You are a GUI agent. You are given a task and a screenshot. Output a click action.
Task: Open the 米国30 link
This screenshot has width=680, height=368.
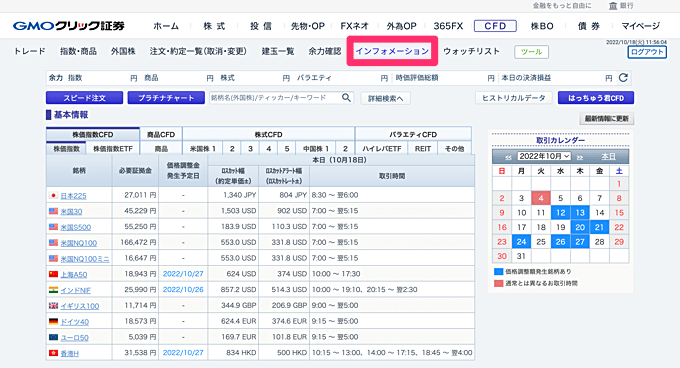pos(71,212)
